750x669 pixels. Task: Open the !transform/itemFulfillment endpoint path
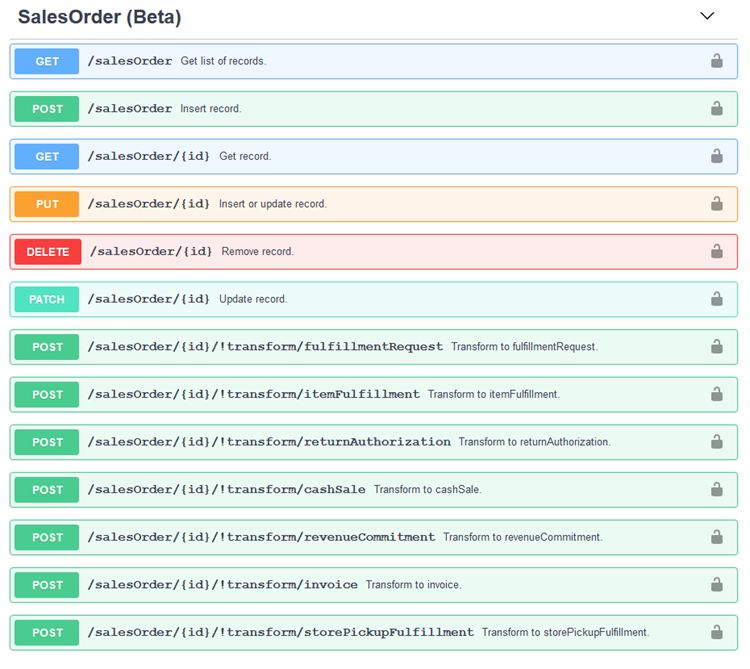click(254, 394)
